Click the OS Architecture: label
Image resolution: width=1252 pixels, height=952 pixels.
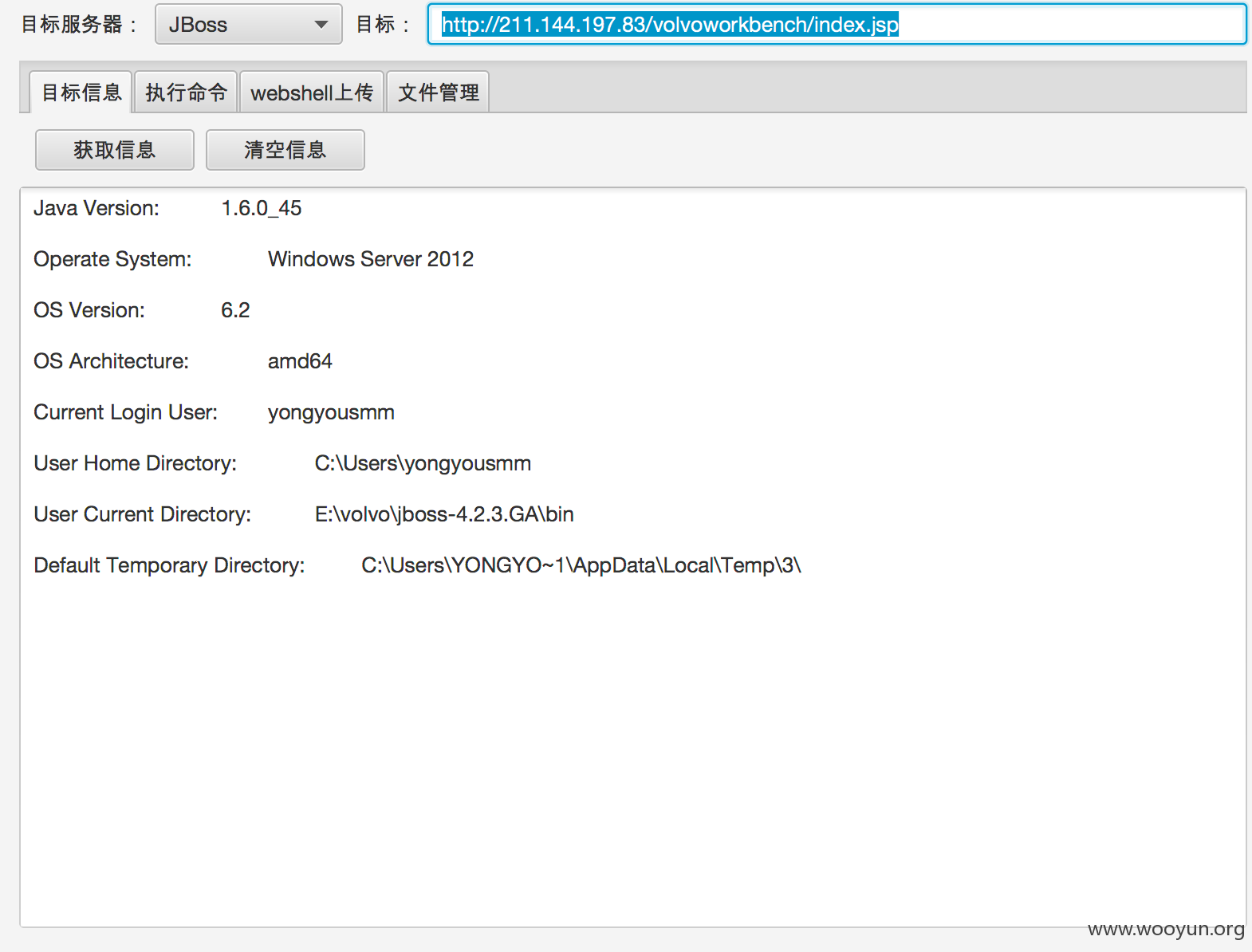[111, 361]
